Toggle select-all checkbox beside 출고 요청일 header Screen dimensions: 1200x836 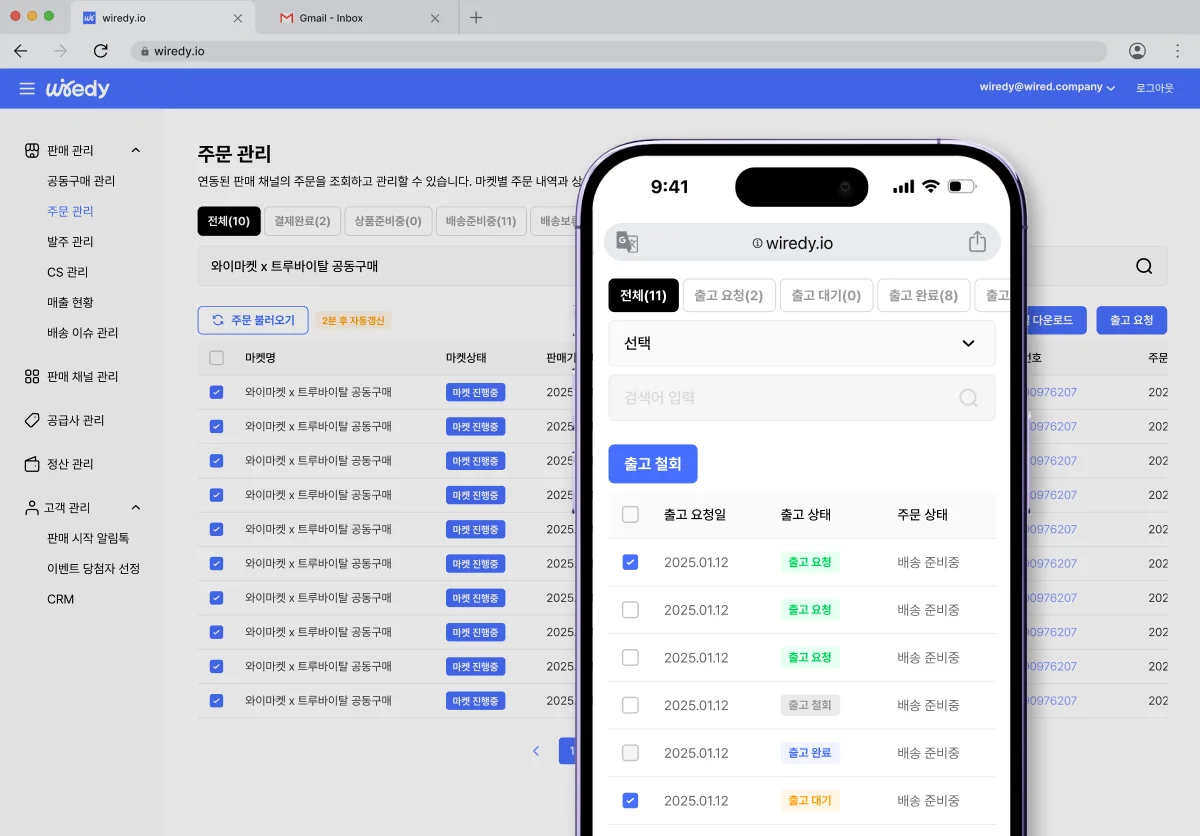point(630,515)
